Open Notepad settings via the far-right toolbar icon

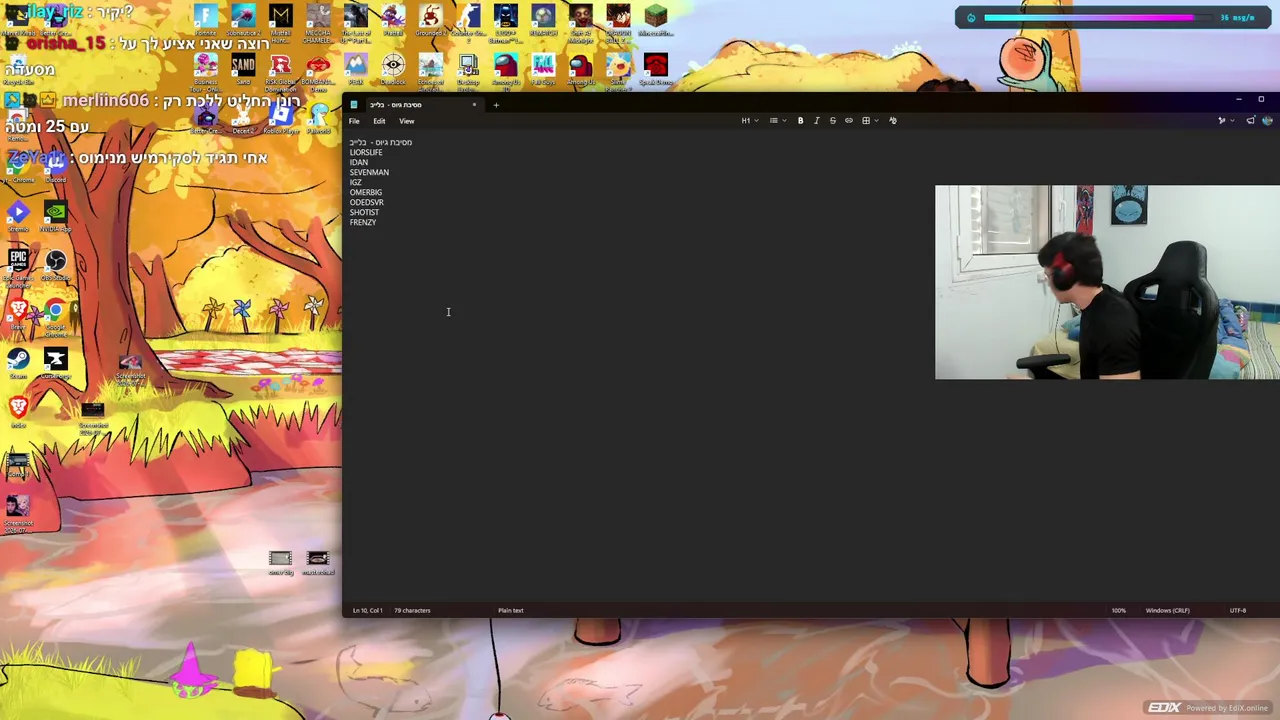click(x=1268, y=121)
